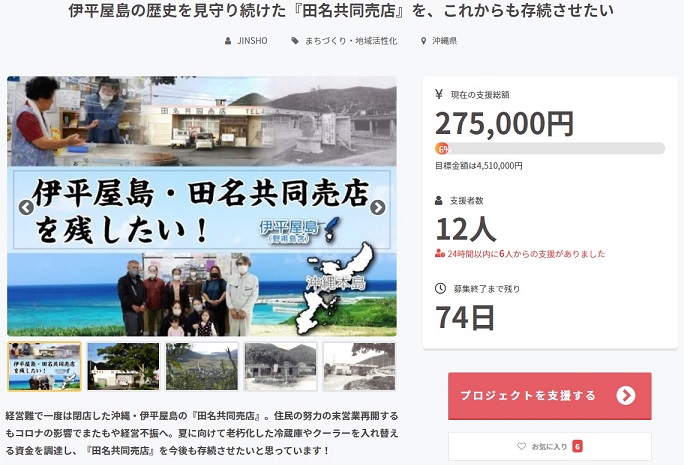The width and height of the screenshot is (684, 465).
Task: Select the third thumbnail of the hillside village
Action: 202,366
